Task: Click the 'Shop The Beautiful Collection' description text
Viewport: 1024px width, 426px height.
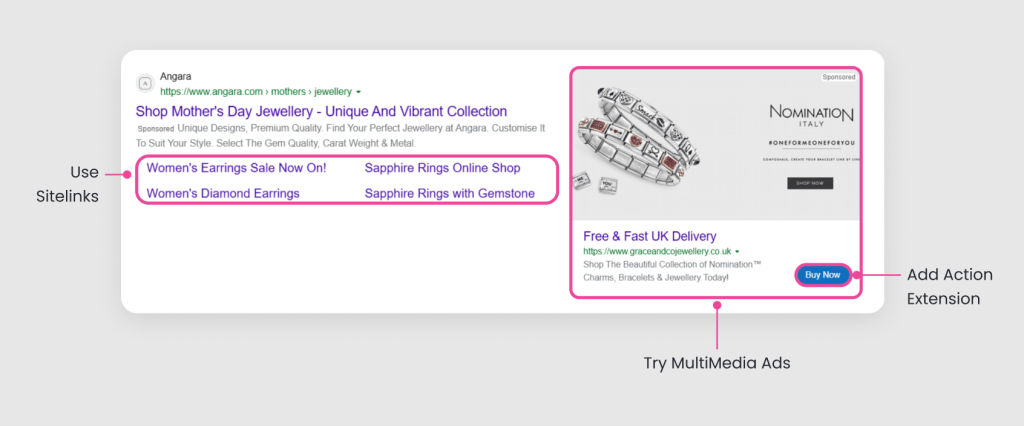Action: click(x=673, y=271)
